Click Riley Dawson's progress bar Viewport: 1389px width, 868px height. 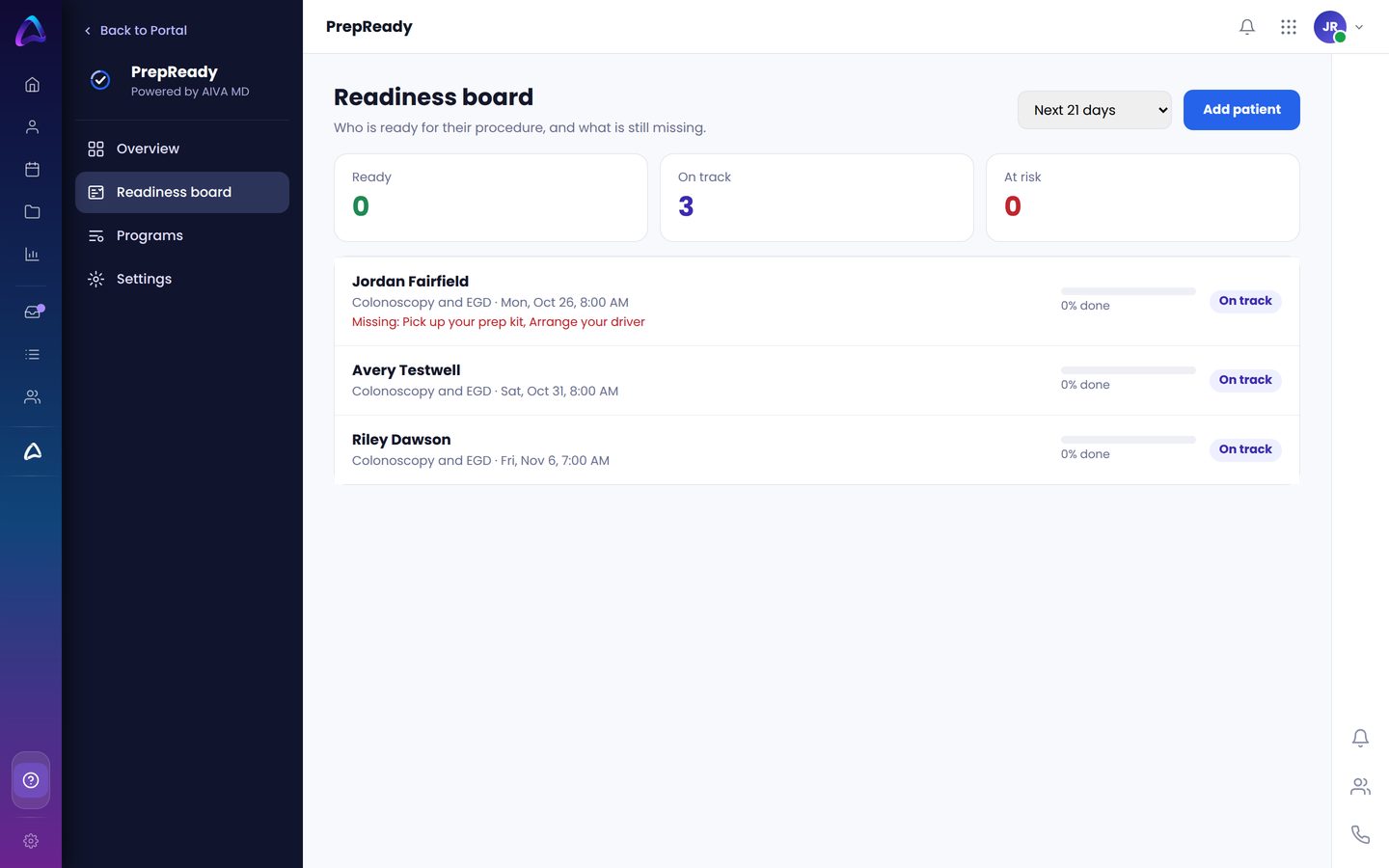(1129, 440)
